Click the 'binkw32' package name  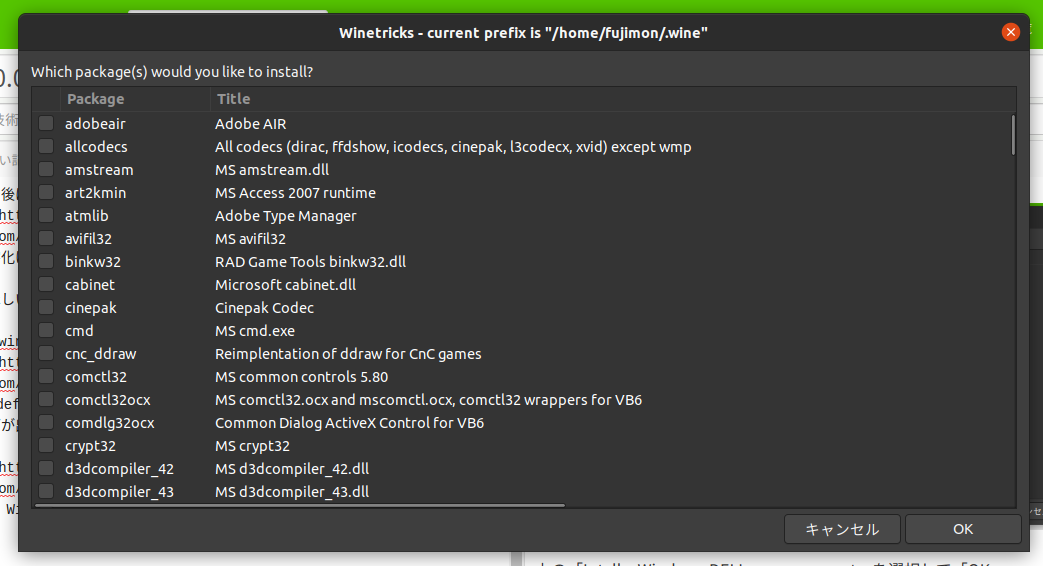tap(93, 261)
